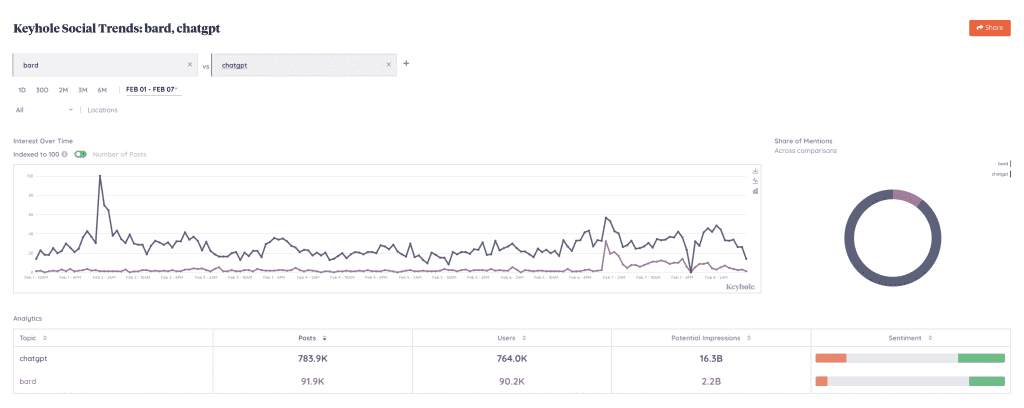Click the info icon beside Indexed to 100
Image resolution: width=1024 pixels, height=408 pixels.
click(x=64, y=155)
